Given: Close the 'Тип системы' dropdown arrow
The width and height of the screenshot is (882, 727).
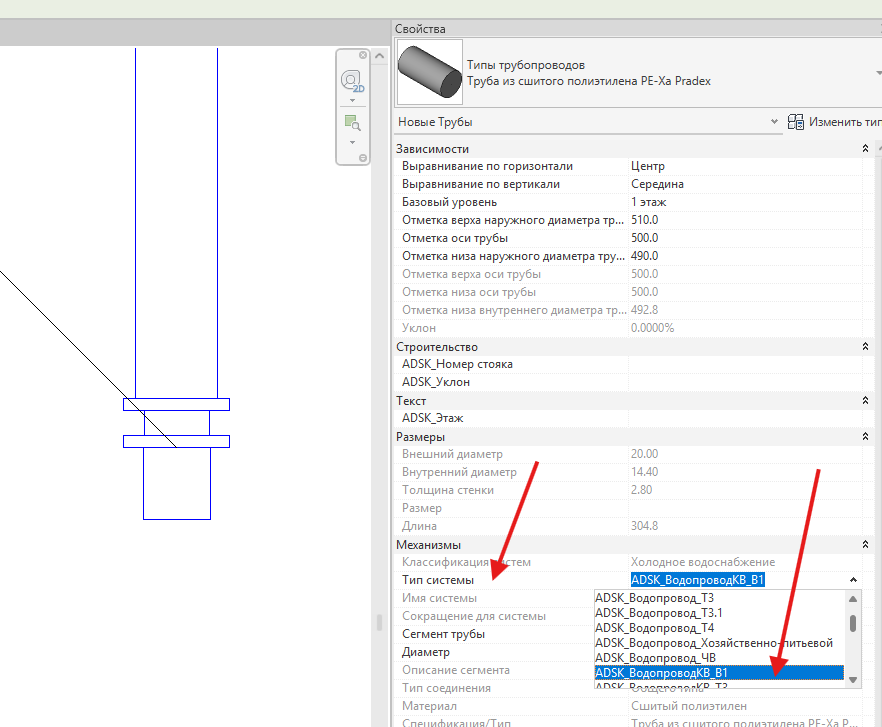Looking at the screenshot, I should 853,580.
